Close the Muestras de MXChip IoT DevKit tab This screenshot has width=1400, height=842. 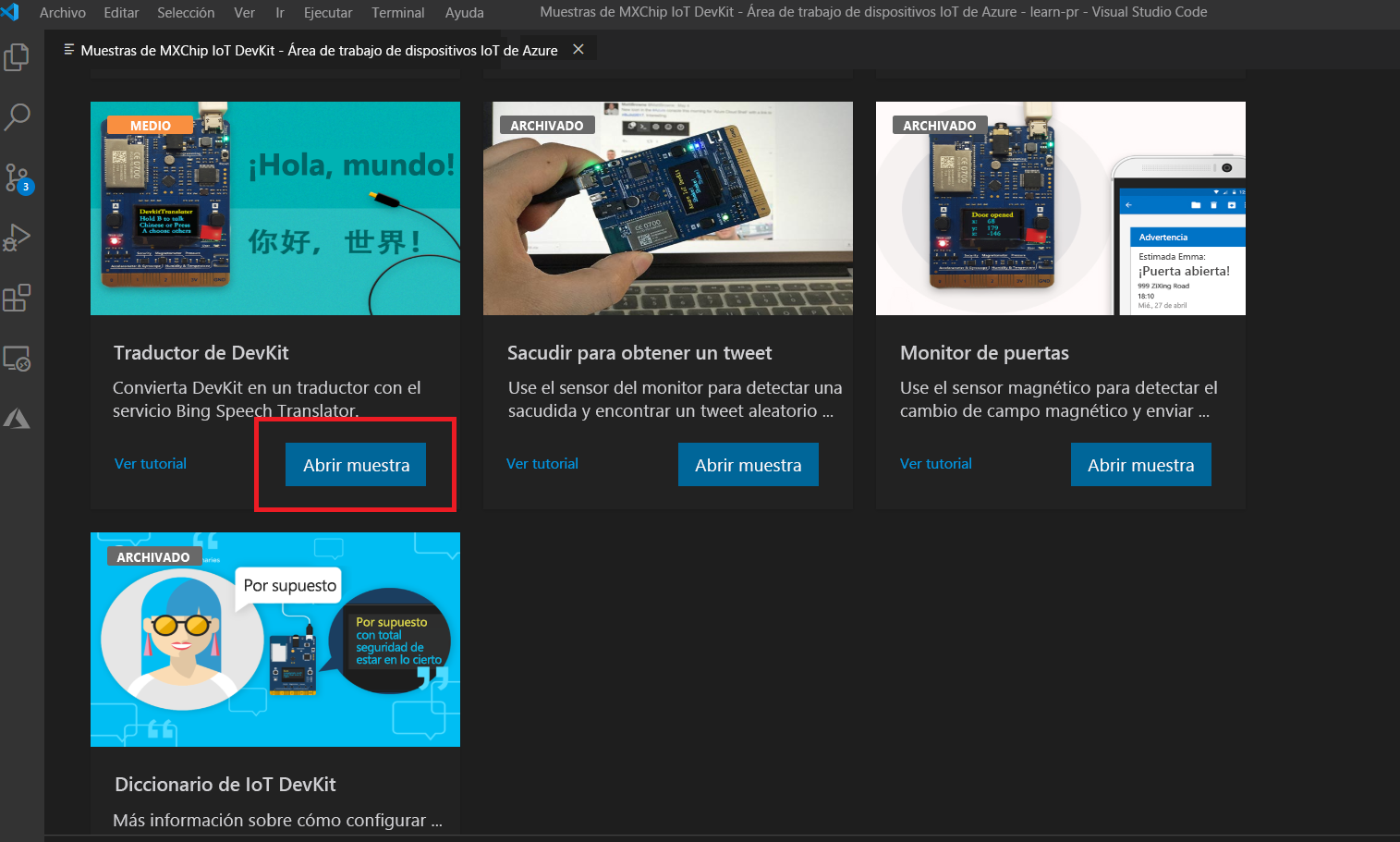(x=578, y=49)
